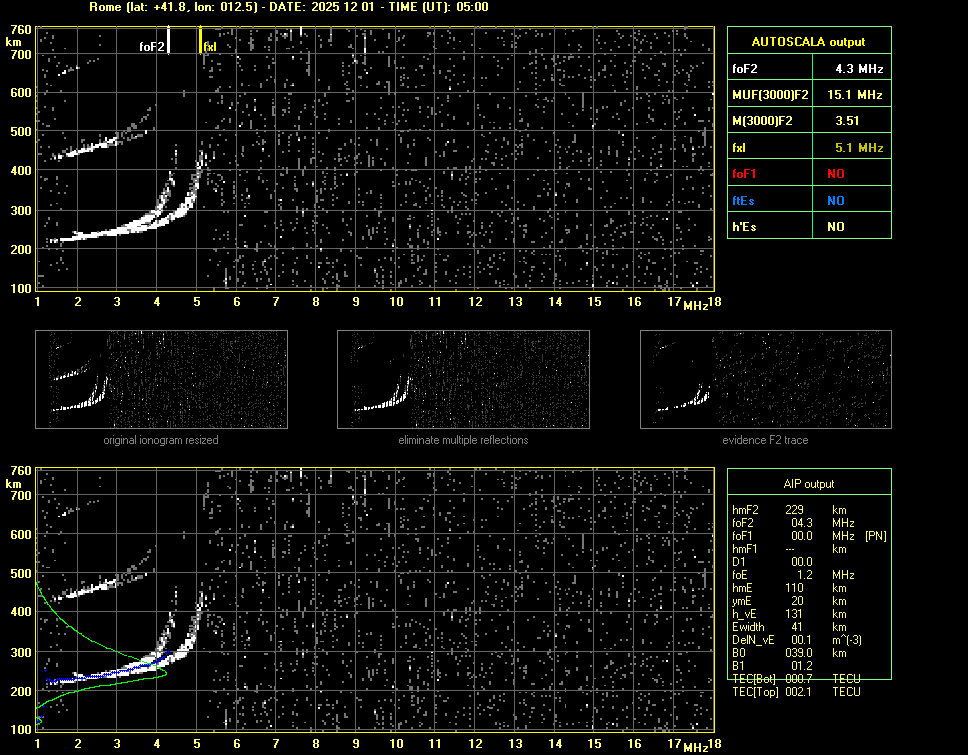Image resolution: width=968 pixels, height=755 pixels.
Task: Select the yellow fxI 5.1 MHz value
Action: pos(859,148)
